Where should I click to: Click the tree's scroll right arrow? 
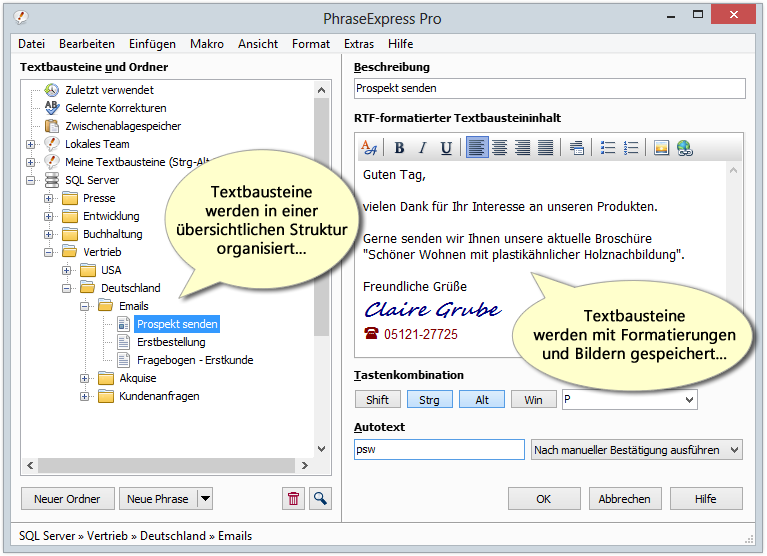tap(304, 465)
